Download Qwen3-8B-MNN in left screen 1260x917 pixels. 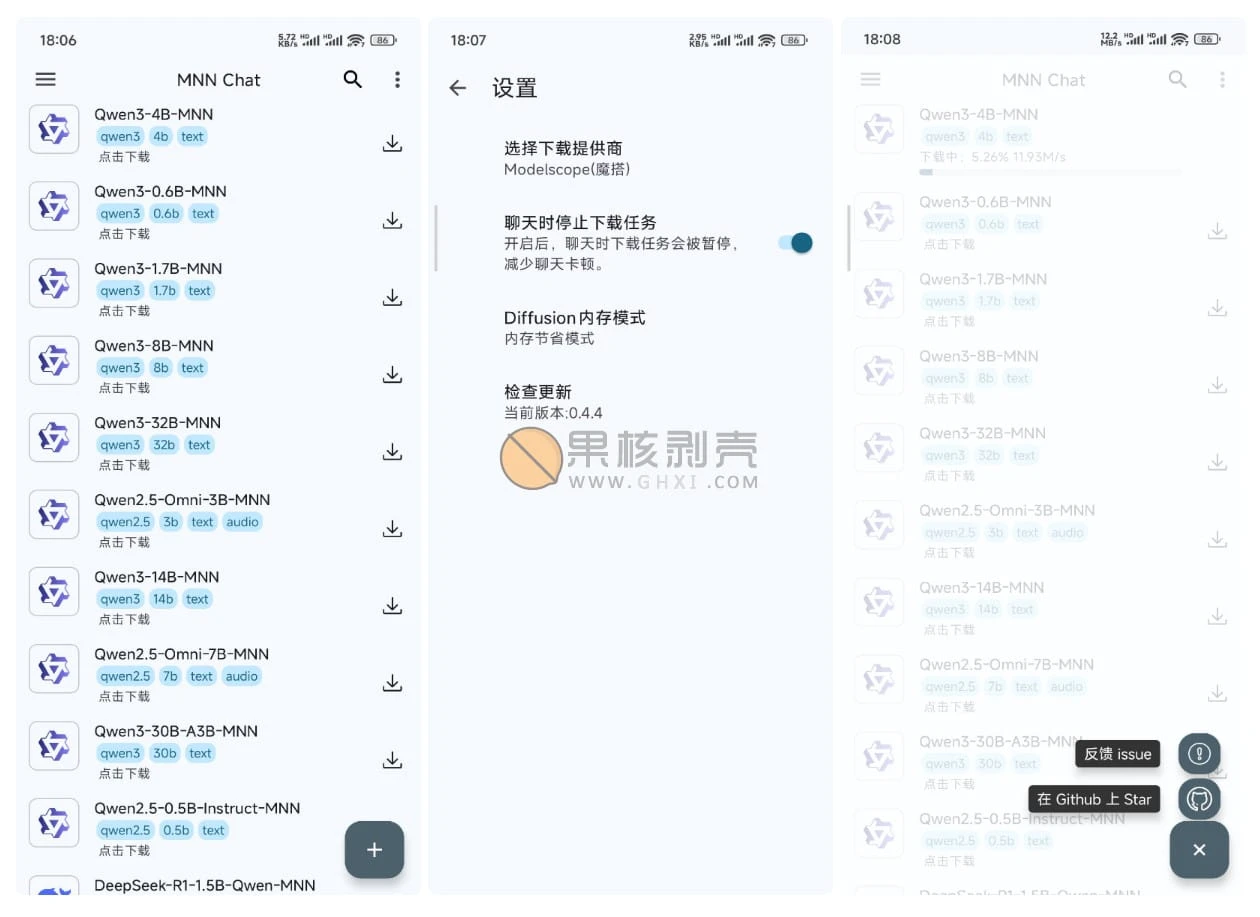[x=393, y=375]
